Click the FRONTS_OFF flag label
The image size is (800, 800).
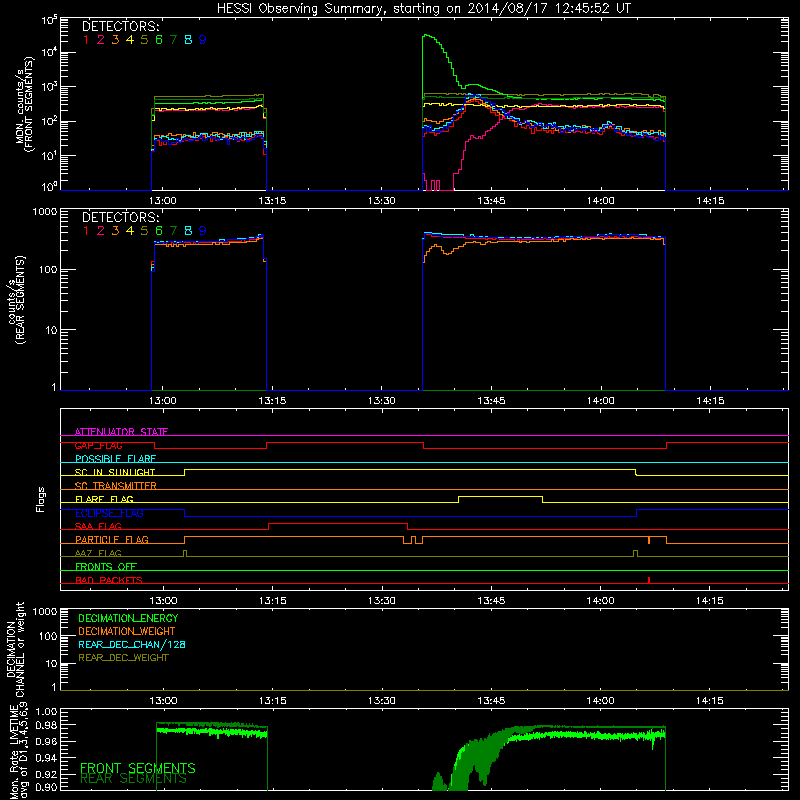106,566
